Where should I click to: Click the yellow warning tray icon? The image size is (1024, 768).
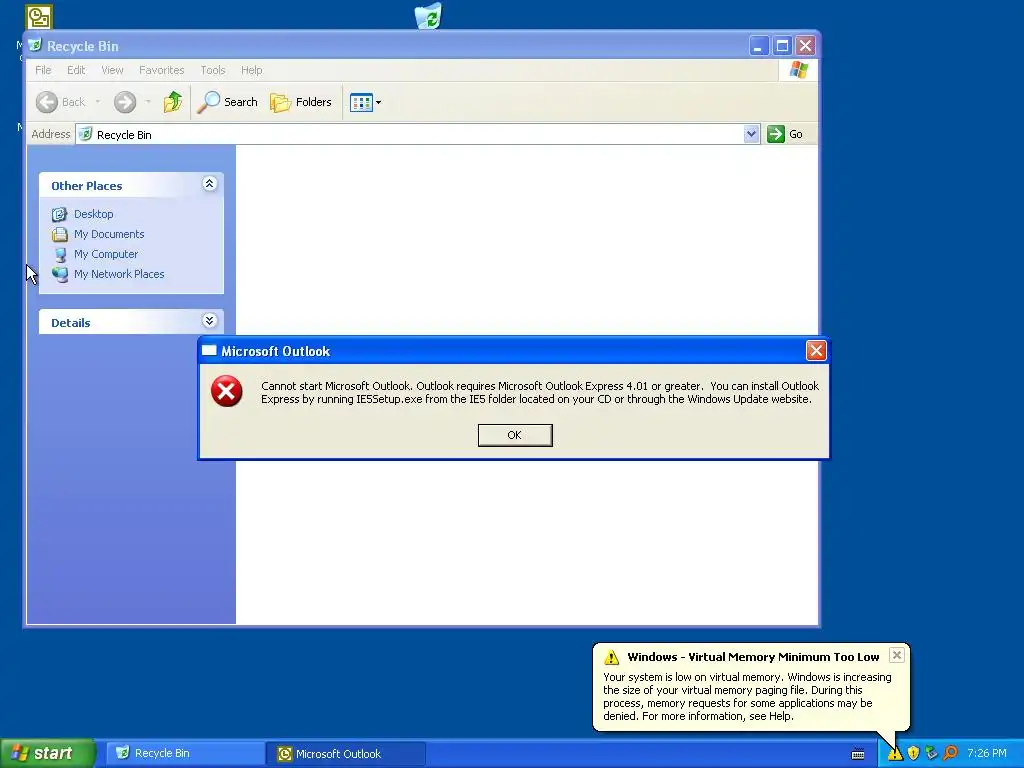(x=895, y=754)
